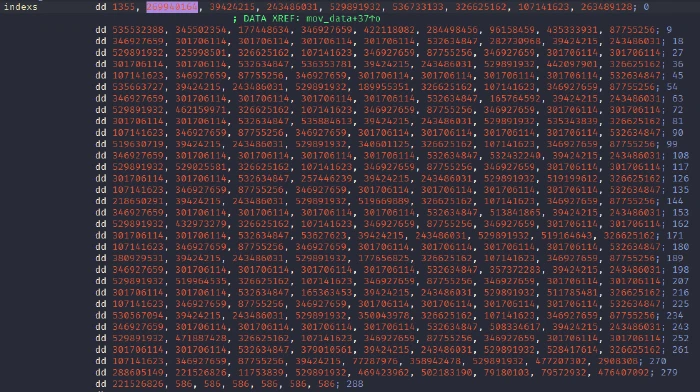This screenshot has height=392, width=700.
Task: Click value 532432240
Action: pyautogui.click(x=515, y=156)
